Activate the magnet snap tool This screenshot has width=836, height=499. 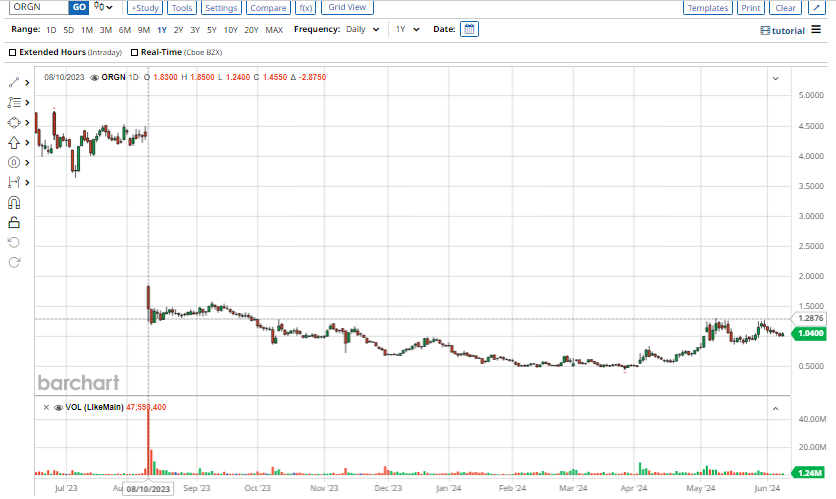[x=14, y=203]
